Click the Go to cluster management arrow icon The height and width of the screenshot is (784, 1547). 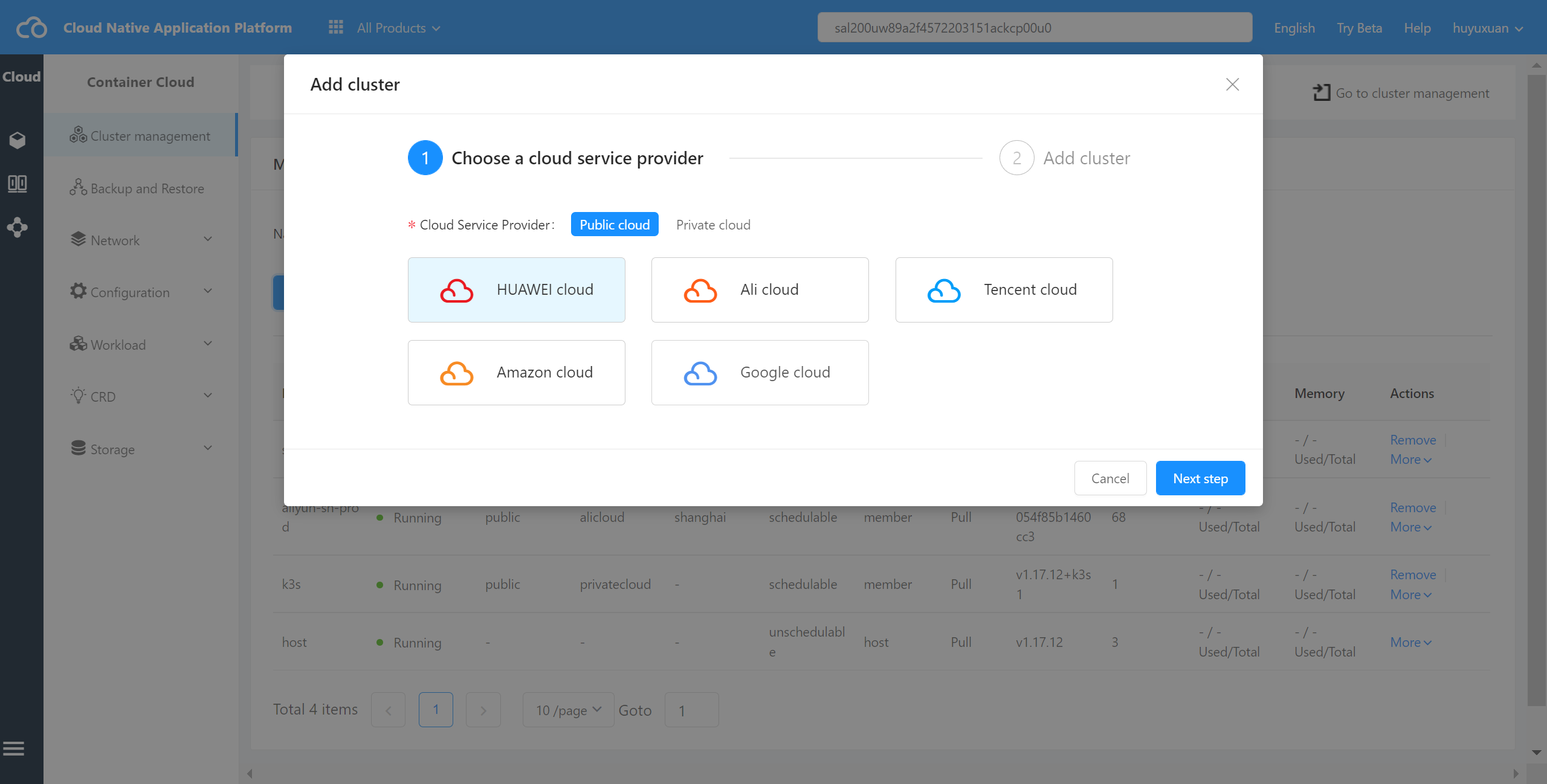[1322, 92]
